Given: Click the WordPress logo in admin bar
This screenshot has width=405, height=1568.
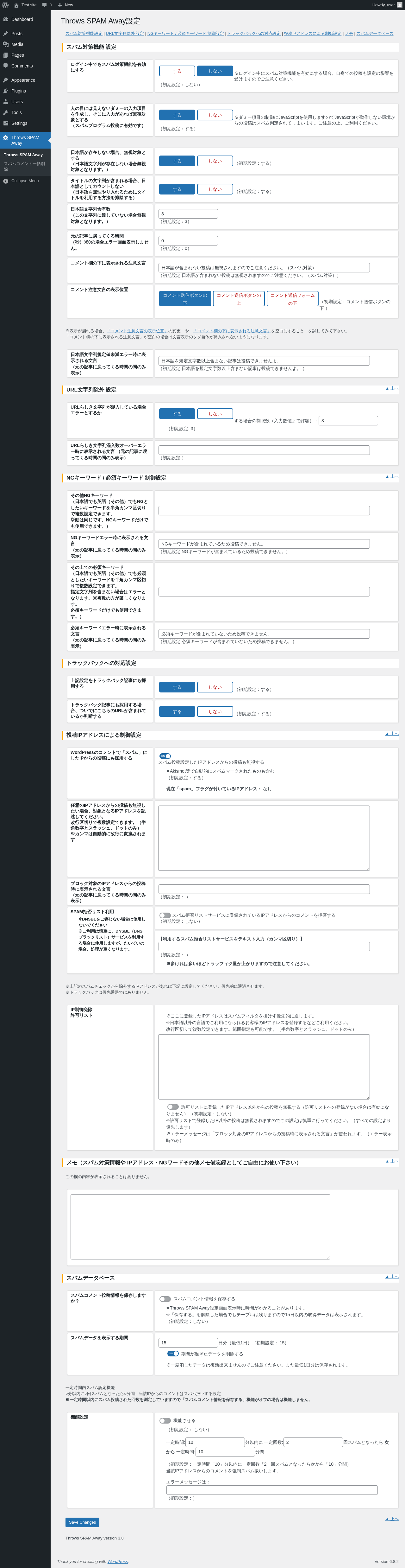Looking at the screenshot, I should point(5,5).
